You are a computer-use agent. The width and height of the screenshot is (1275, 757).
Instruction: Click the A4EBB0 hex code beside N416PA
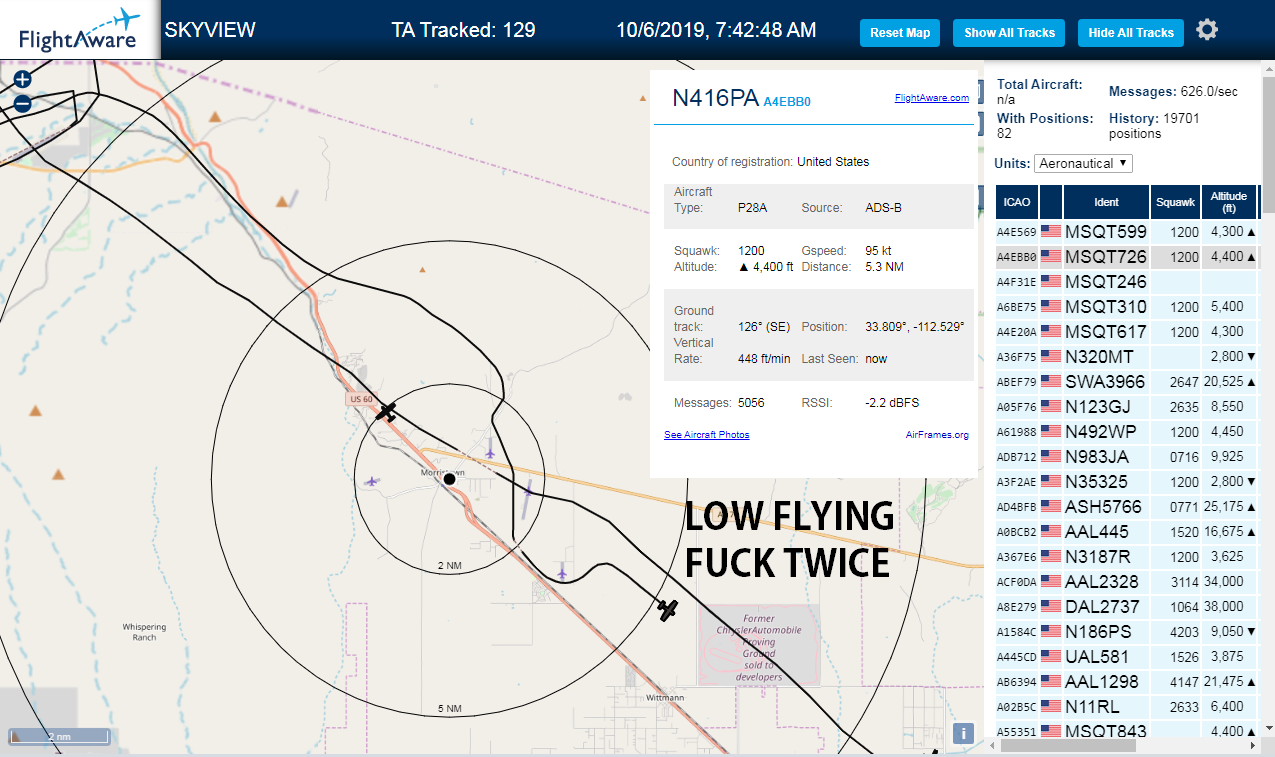(x=786, y=101)
